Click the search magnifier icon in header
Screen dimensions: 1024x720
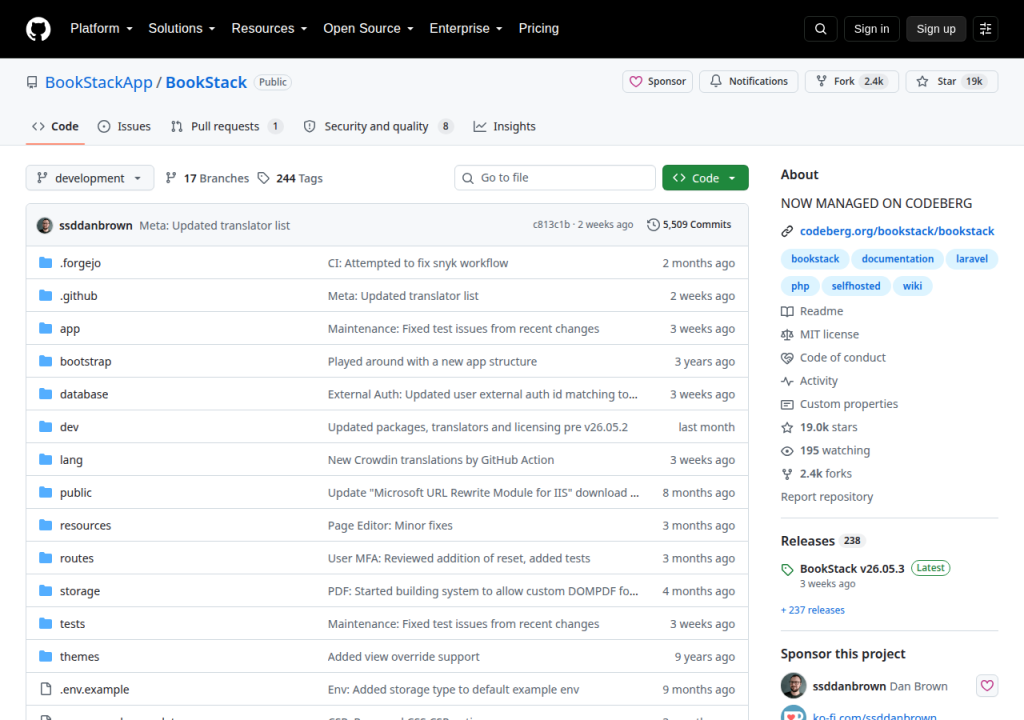point(820,29)
